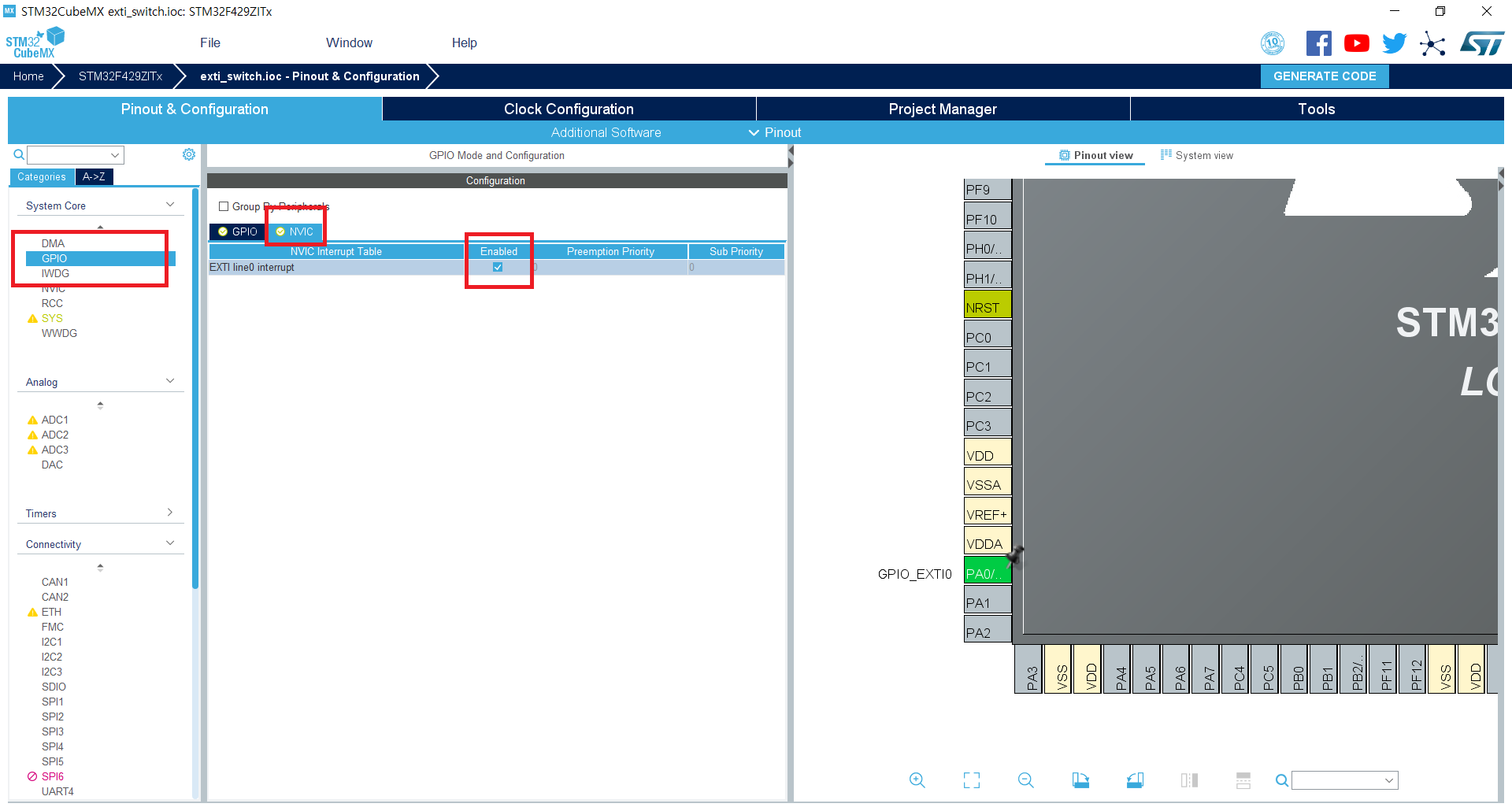Open the Help menu

pos(464,43)
